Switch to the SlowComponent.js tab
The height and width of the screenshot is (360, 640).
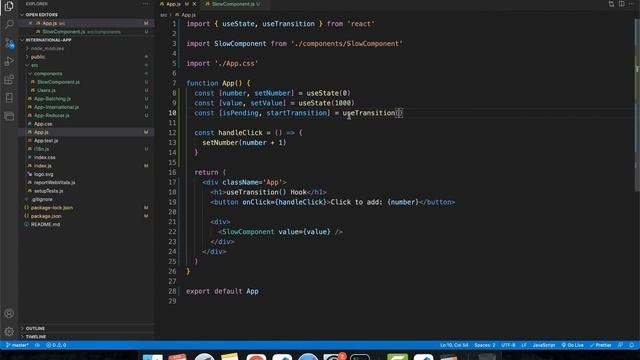click(x=233, y=4)
